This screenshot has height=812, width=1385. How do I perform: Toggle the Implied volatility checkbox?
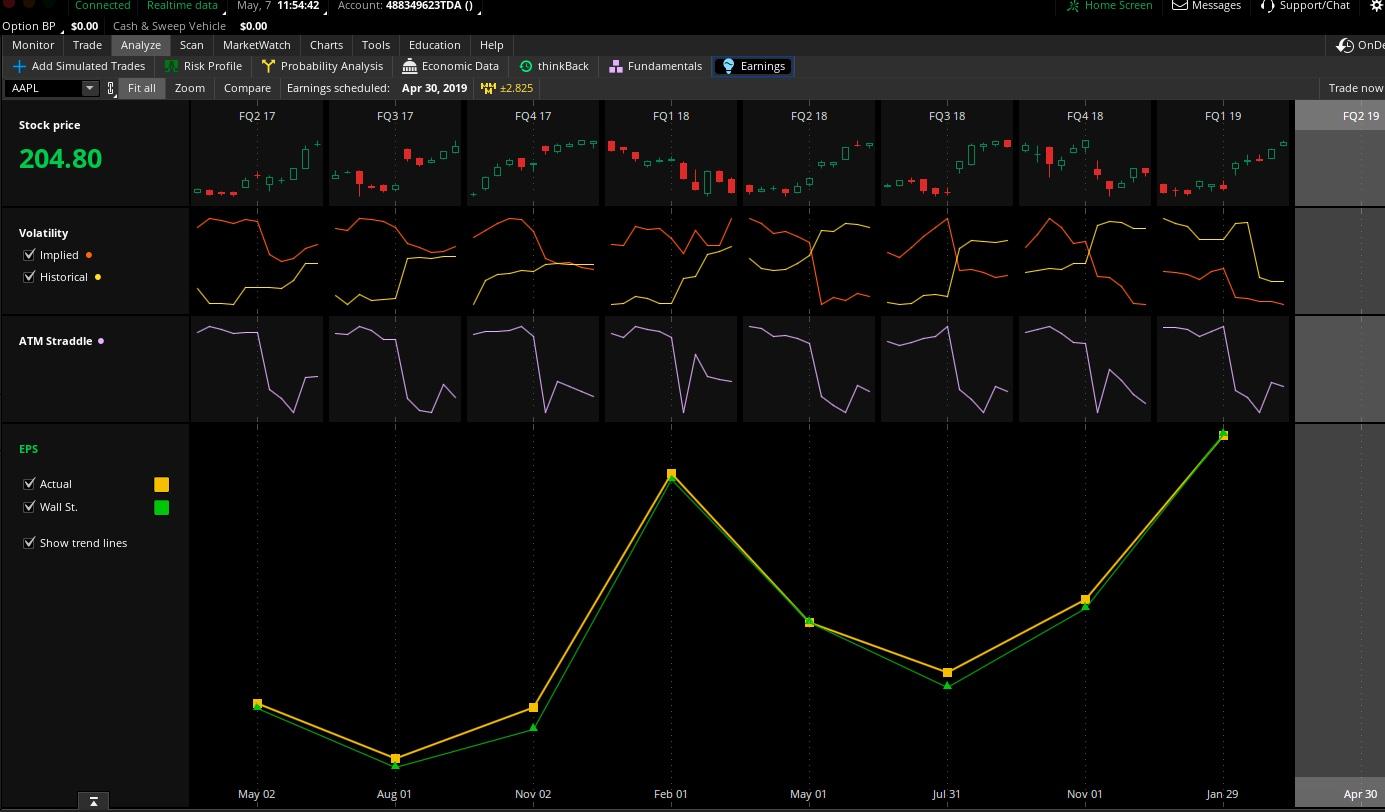[29, 254]
